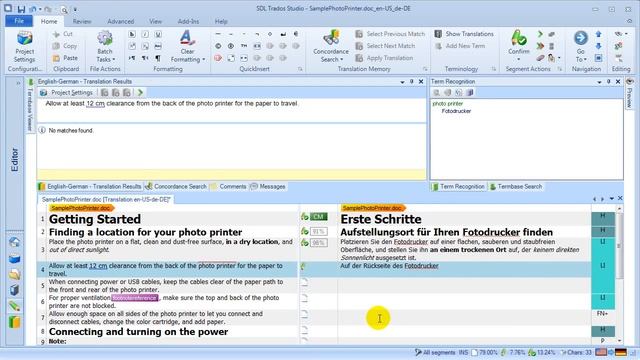Open the Add-Ins ribbon tab

tap(188, 21)
